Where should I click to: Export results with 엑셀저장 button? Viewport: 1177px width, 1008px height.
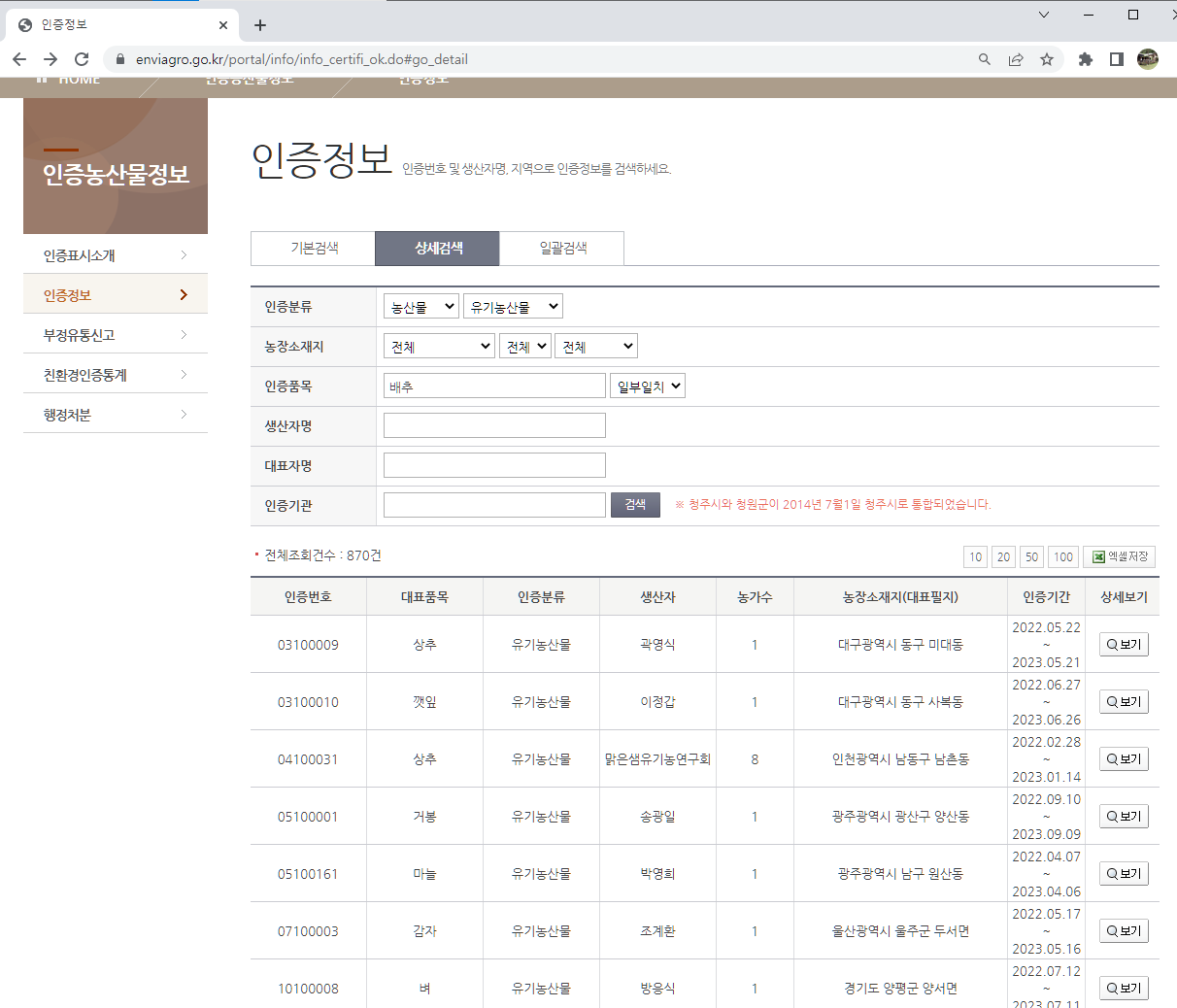(1119, 556)
